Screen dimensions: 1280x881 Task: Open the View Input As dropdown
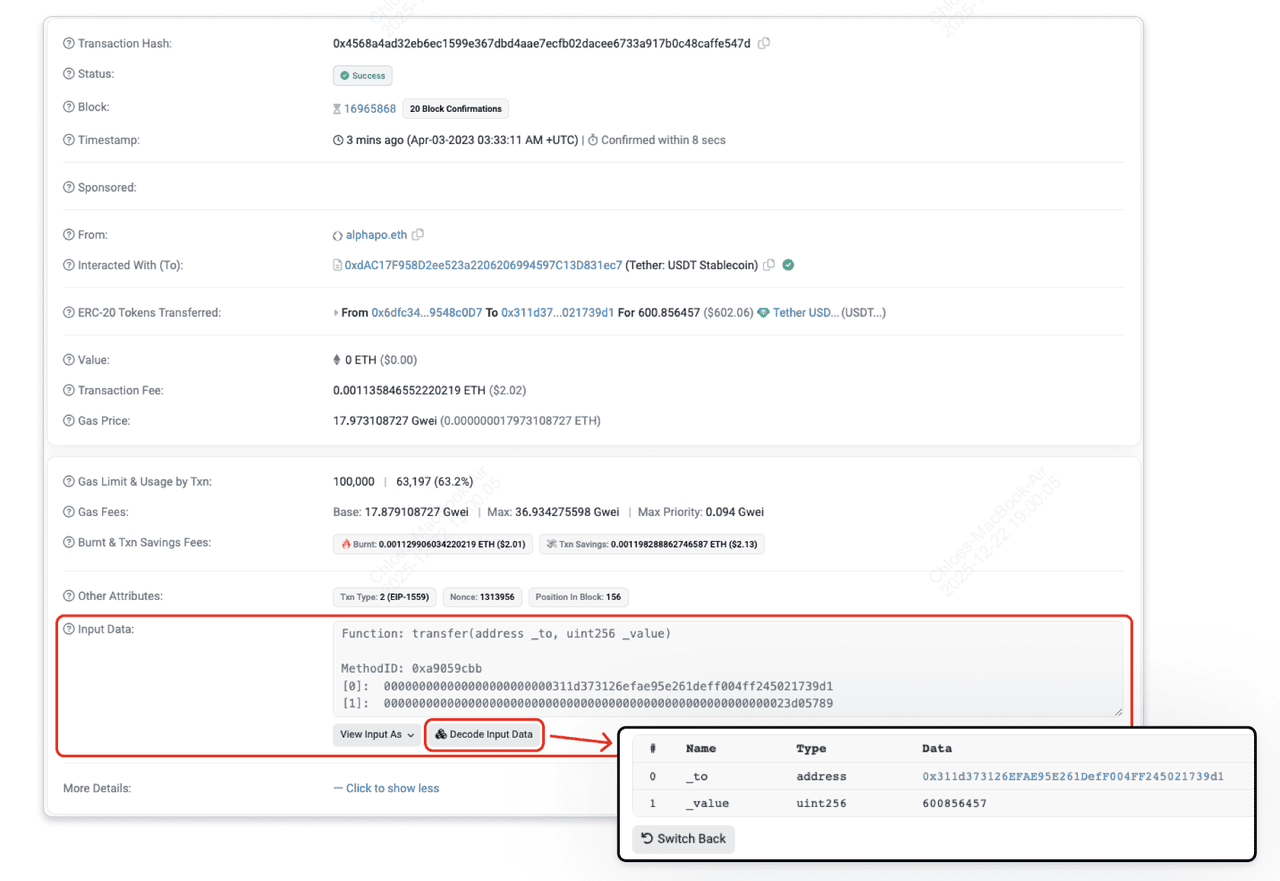(376, 734)
